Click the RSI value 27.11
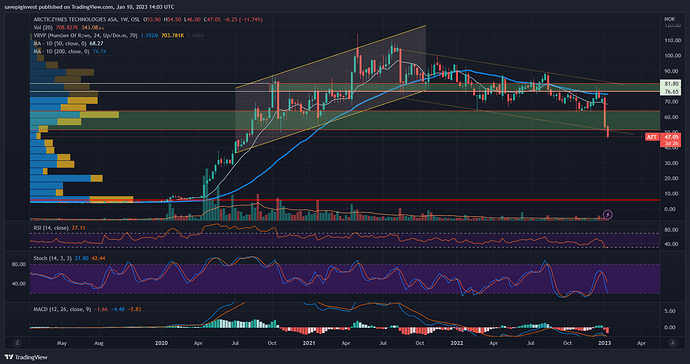 78,228
